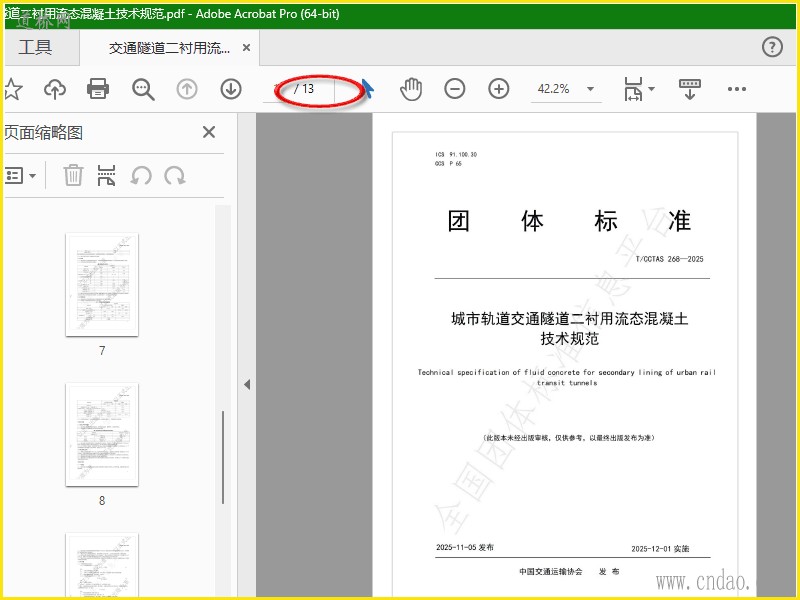The height and width of the screenshot is (600, 800).
Task: Open the fit page options dropdown arrow
Action: pyautogui.click(x=652, y=89)
